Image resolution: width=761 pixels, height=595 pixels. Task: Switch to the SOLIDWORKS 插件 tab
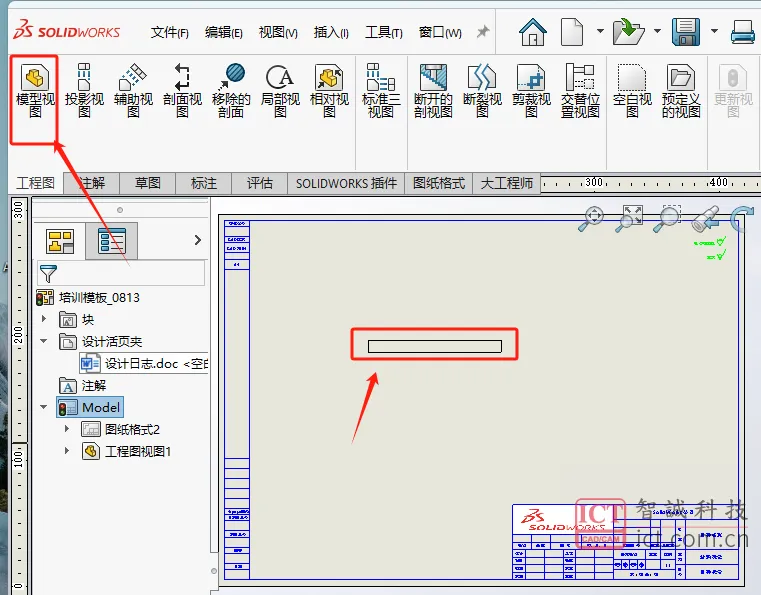[347, 183]
